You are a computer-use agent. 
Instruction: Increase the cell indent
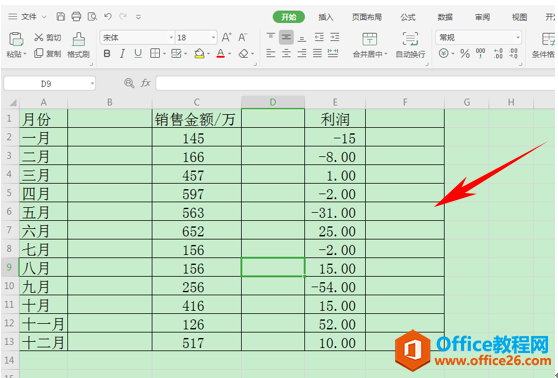335,37
